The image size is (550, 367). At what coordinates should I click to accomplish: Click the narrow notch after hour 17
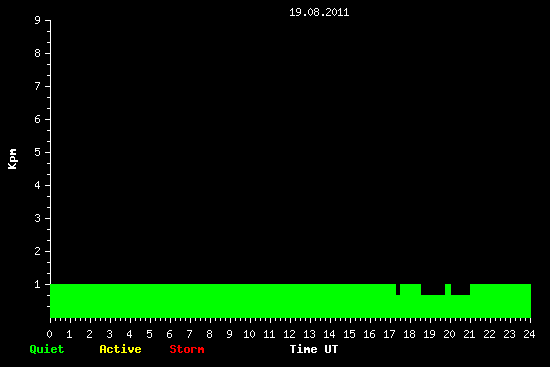[x=398, y=289]
